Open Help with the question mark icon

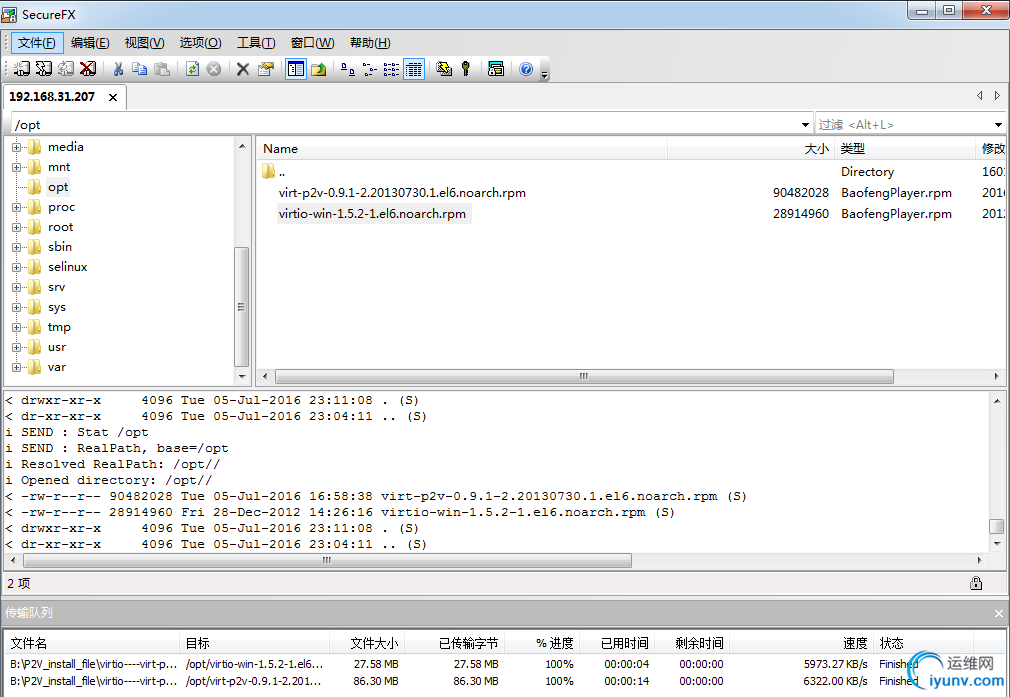pyautogui.click(x=526, y=69)
